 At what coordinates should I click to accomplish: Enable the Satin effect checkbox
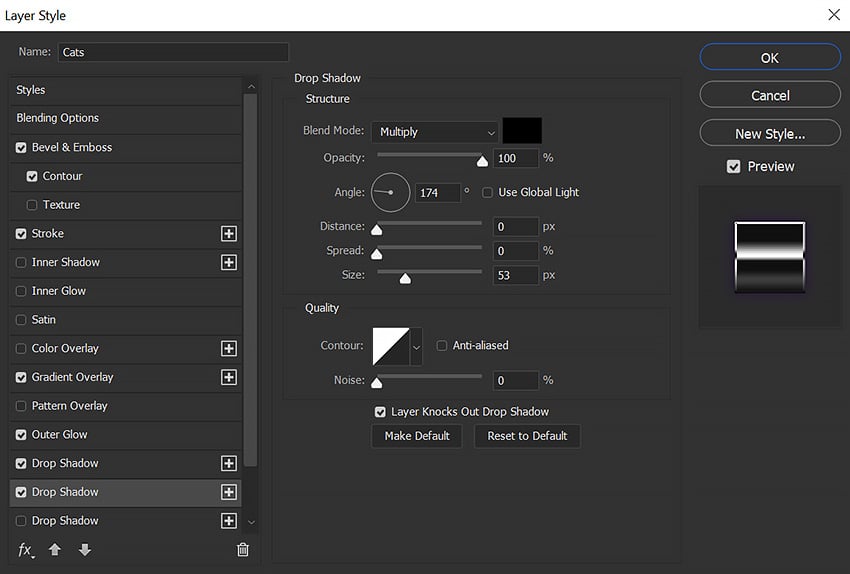point(22,320)
